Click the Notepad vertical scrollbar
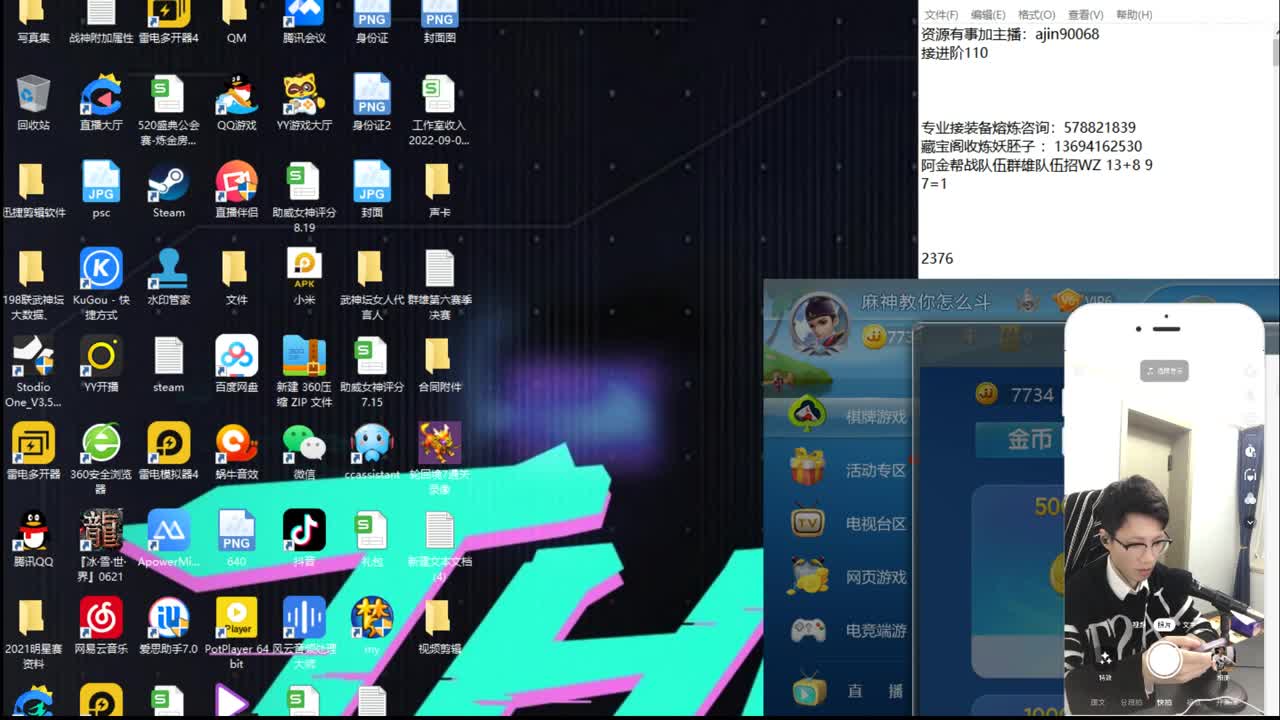The height and width of the screenshot is (720, 1280). point(1274,150)
